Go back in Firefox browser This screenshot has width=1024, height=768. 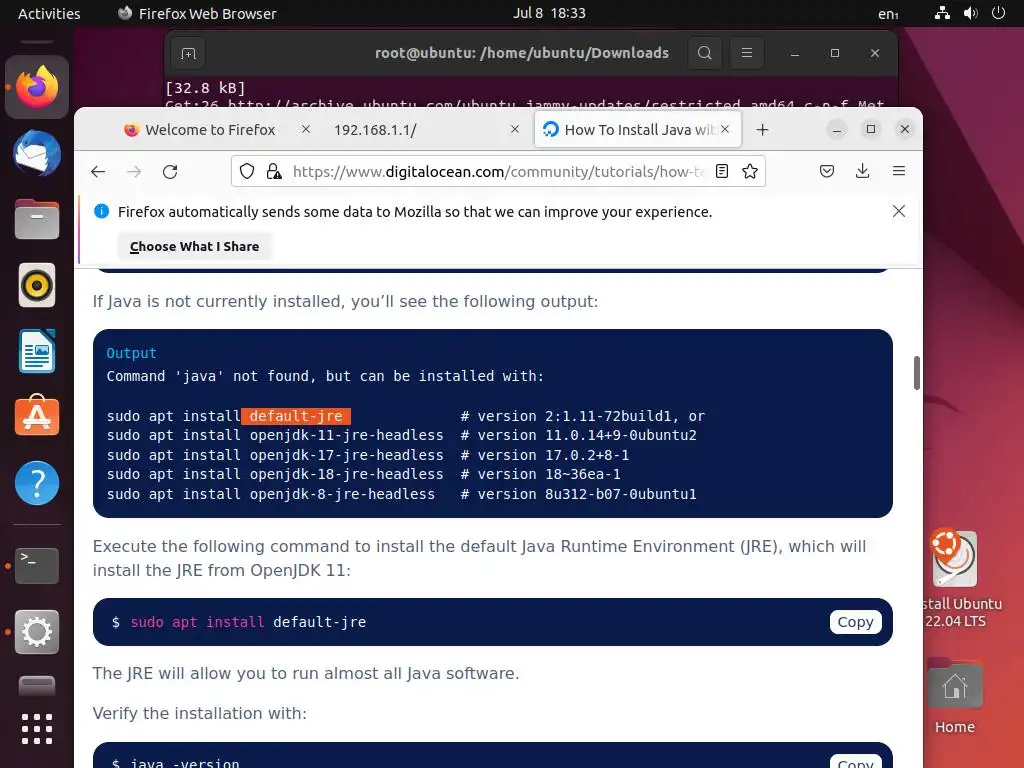(98, 172)
